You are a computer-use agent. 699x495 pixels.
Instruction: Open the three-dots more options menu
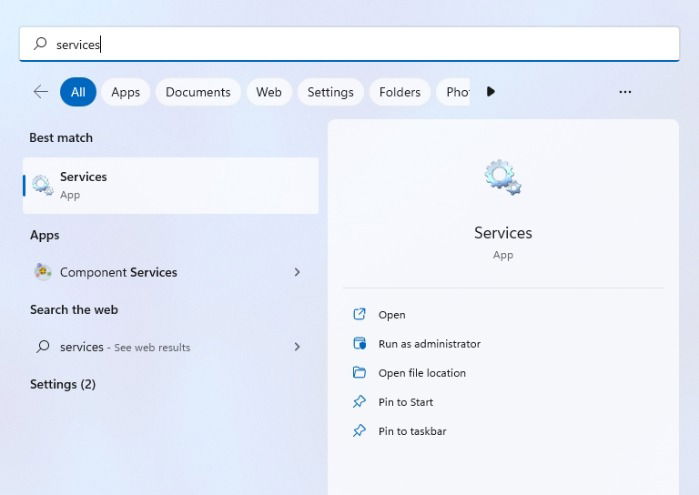625,92
